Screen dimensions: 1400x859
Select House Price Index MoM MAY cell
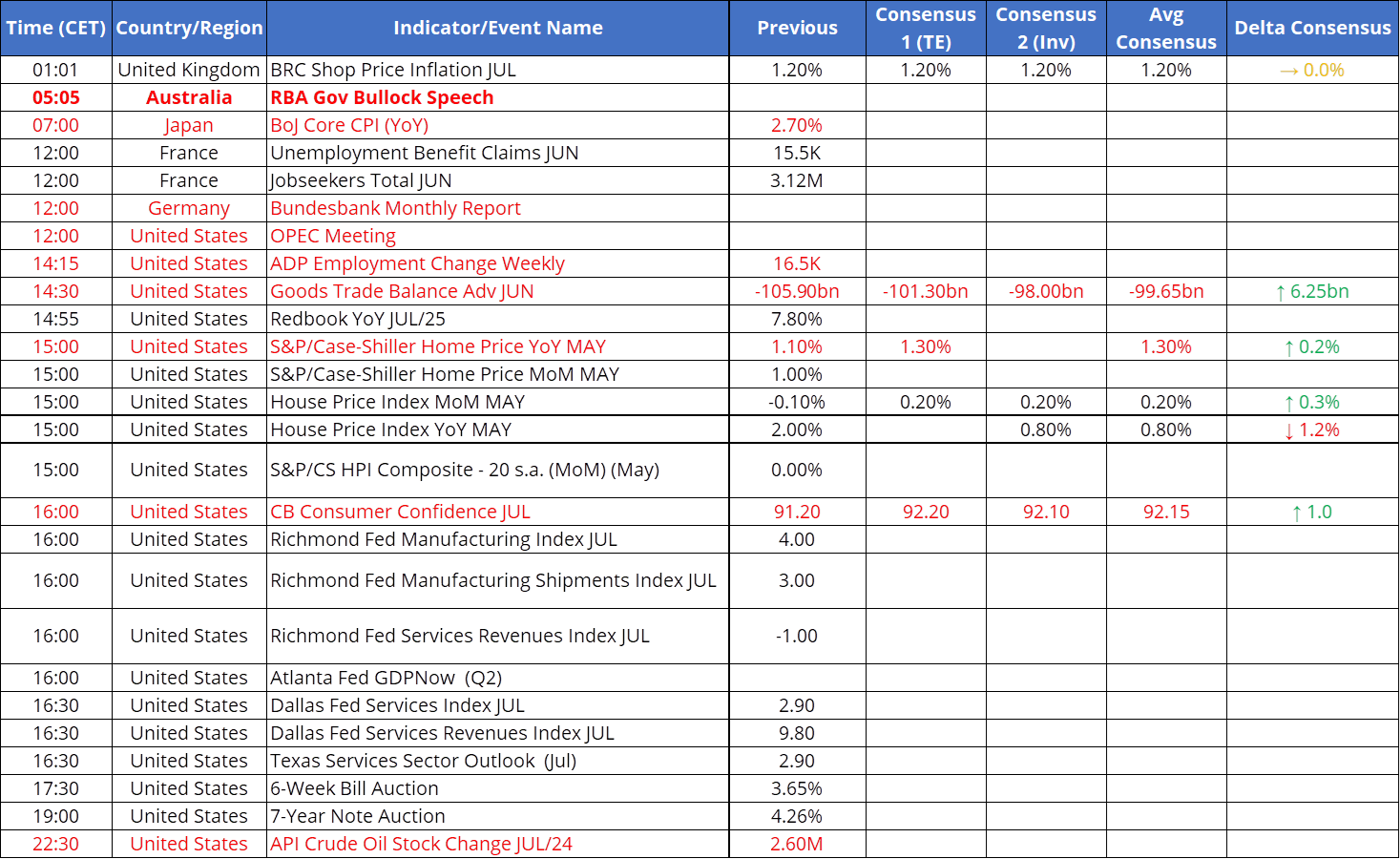498,402
